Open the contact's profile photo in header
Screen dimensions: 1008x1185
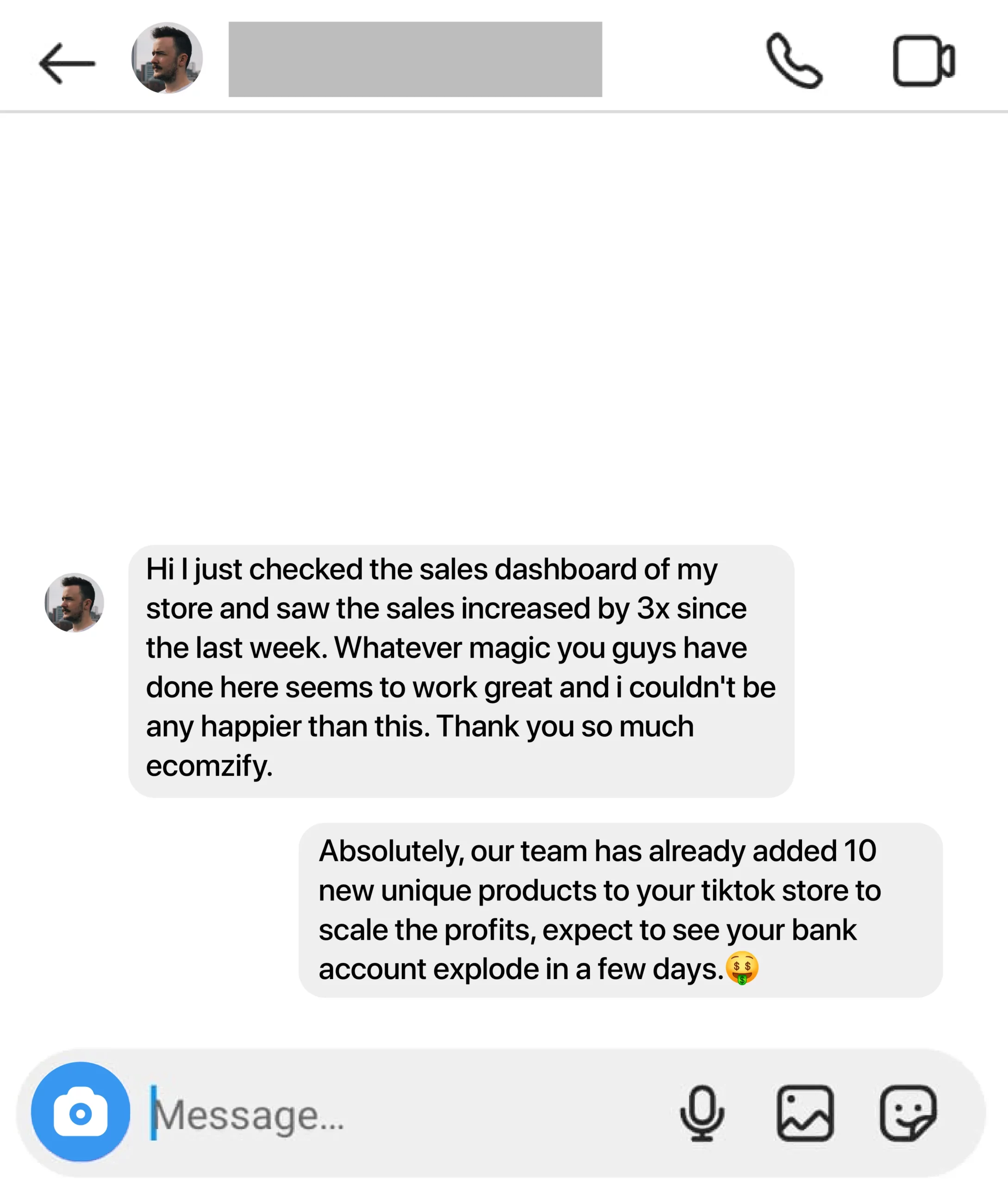point(167,58)
